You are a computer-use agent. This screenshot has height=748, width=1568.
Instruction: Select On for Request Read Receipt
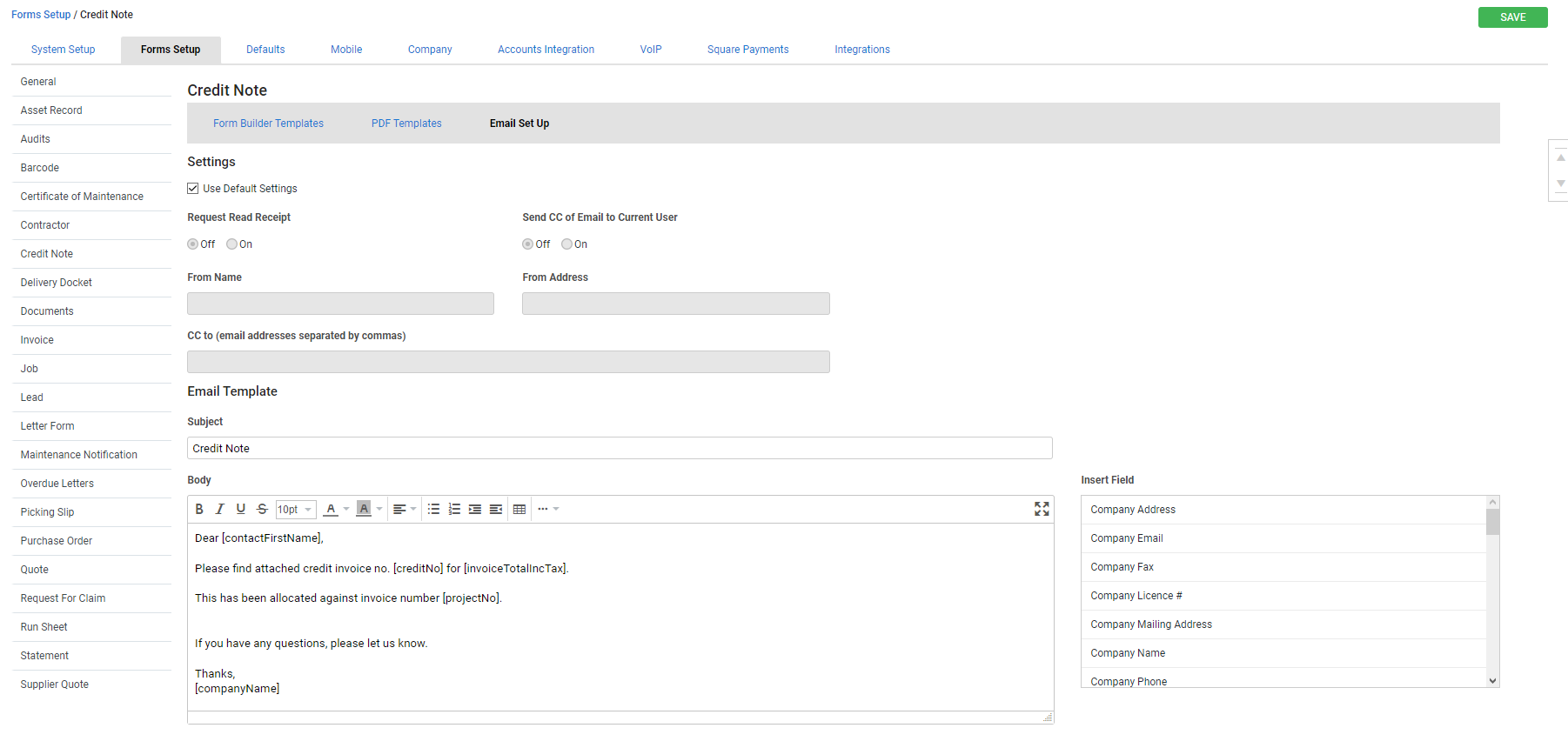[232, 244]
